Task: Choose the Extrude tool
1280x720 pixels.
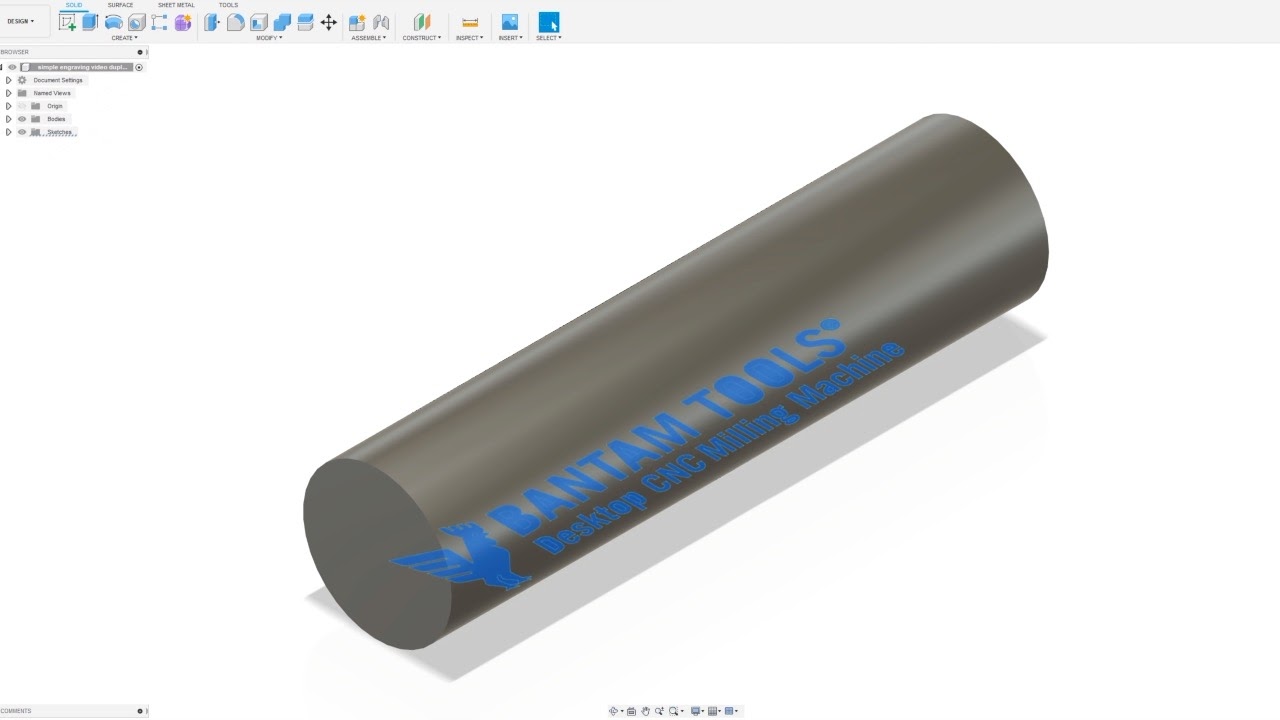Action: [x=90, y=22]
